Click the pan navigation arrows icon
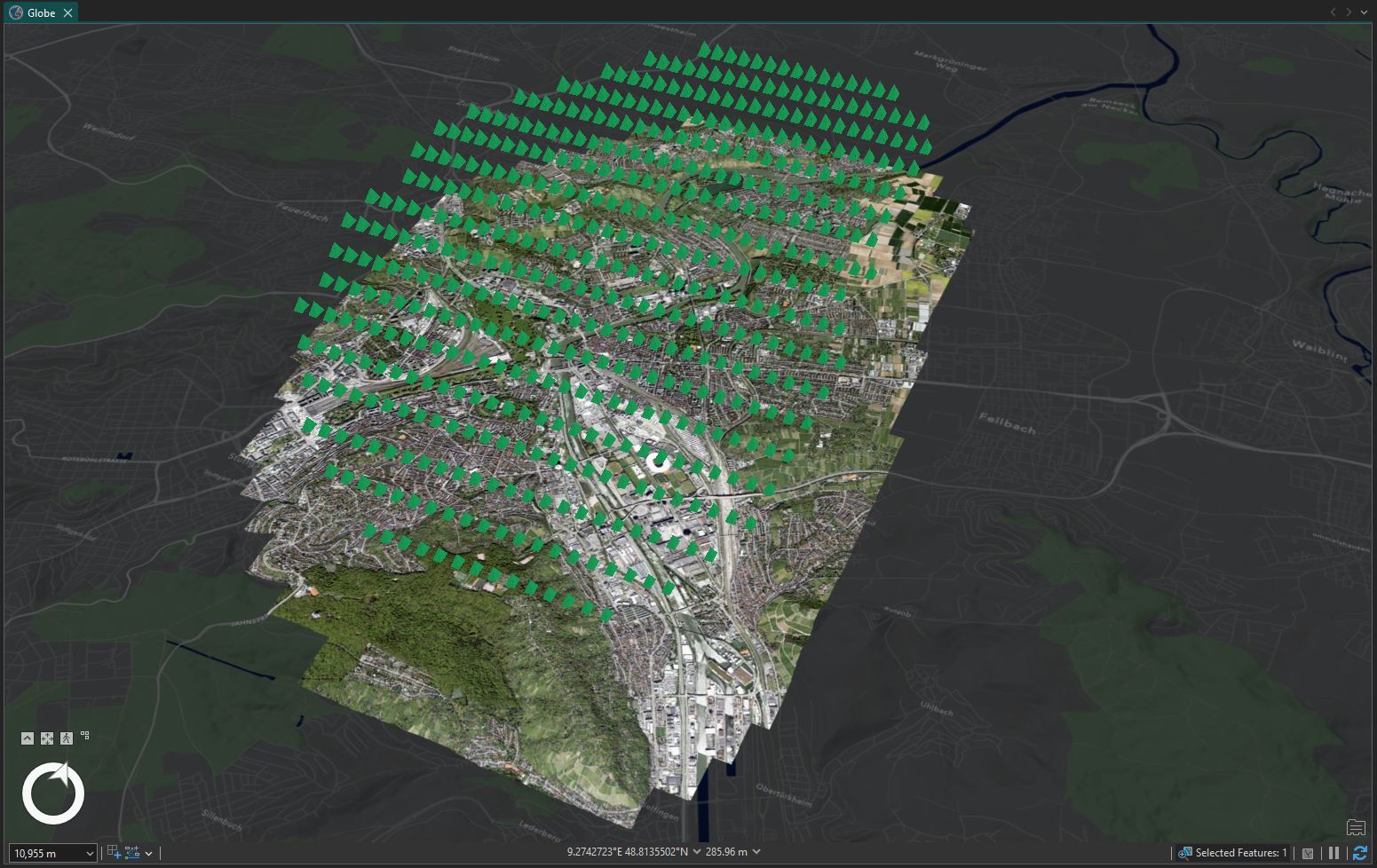The height and width of the screenshot is (868, 1377). [46, 738]
